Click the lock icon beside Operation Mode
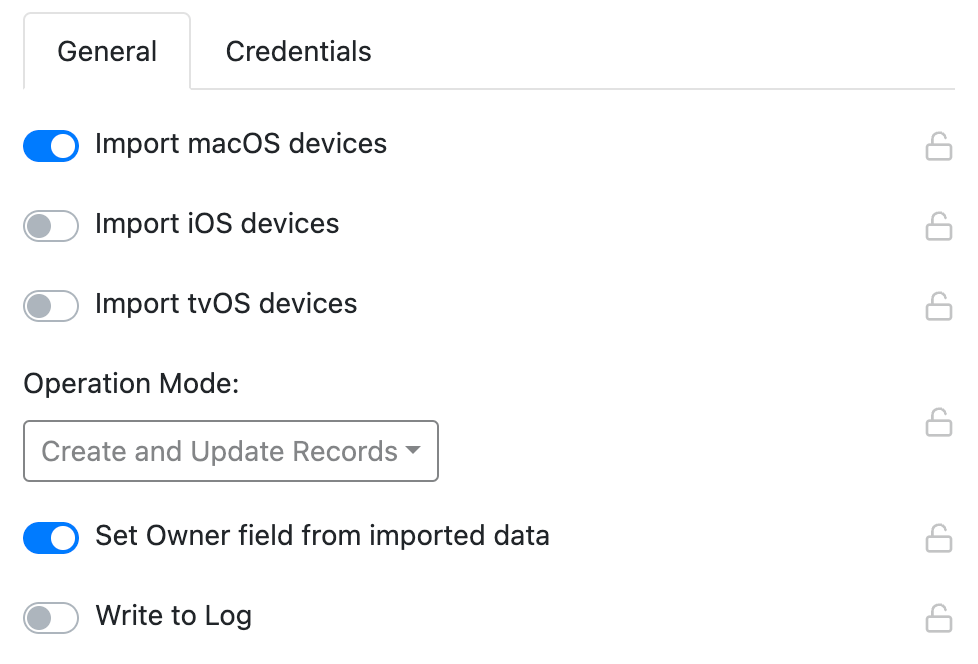This screenshot has height=664, width=978. [939, 423]
